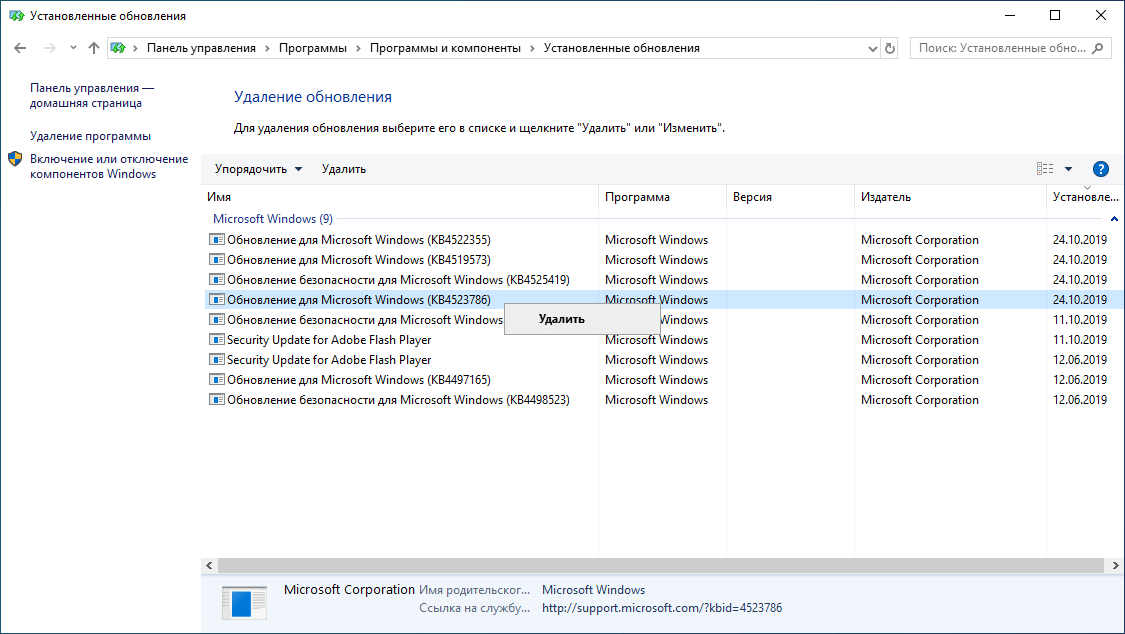The height and width of the screenshot is (634, 1125).
Task: Click the icon of KB4497165 update
Action: tap(217, 380)
